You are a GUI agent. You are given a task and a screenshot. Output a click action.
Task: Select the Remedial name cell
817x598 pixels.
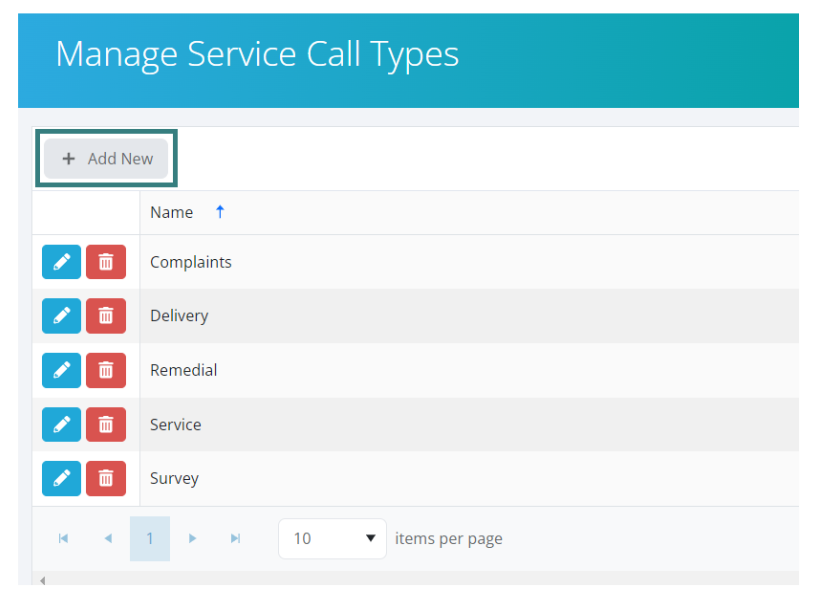tap(469, 370)
